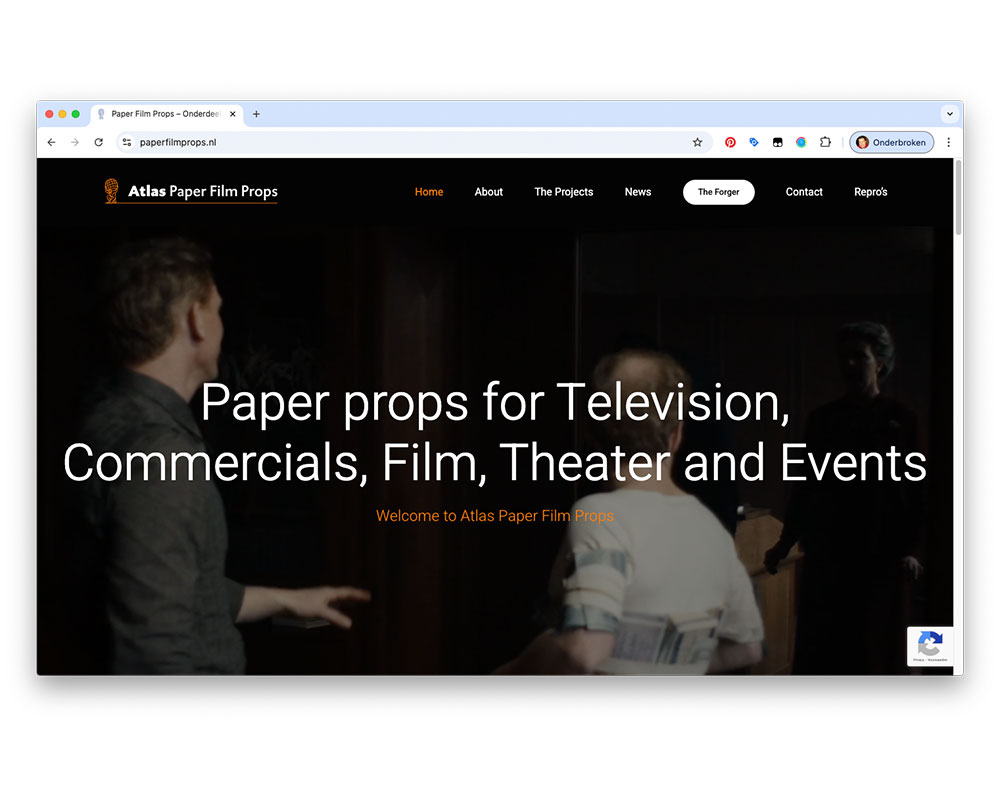Viewport: 1000px width, 800px height.
Task: Navigate to the Repro's page
Action: pos(870,192)
